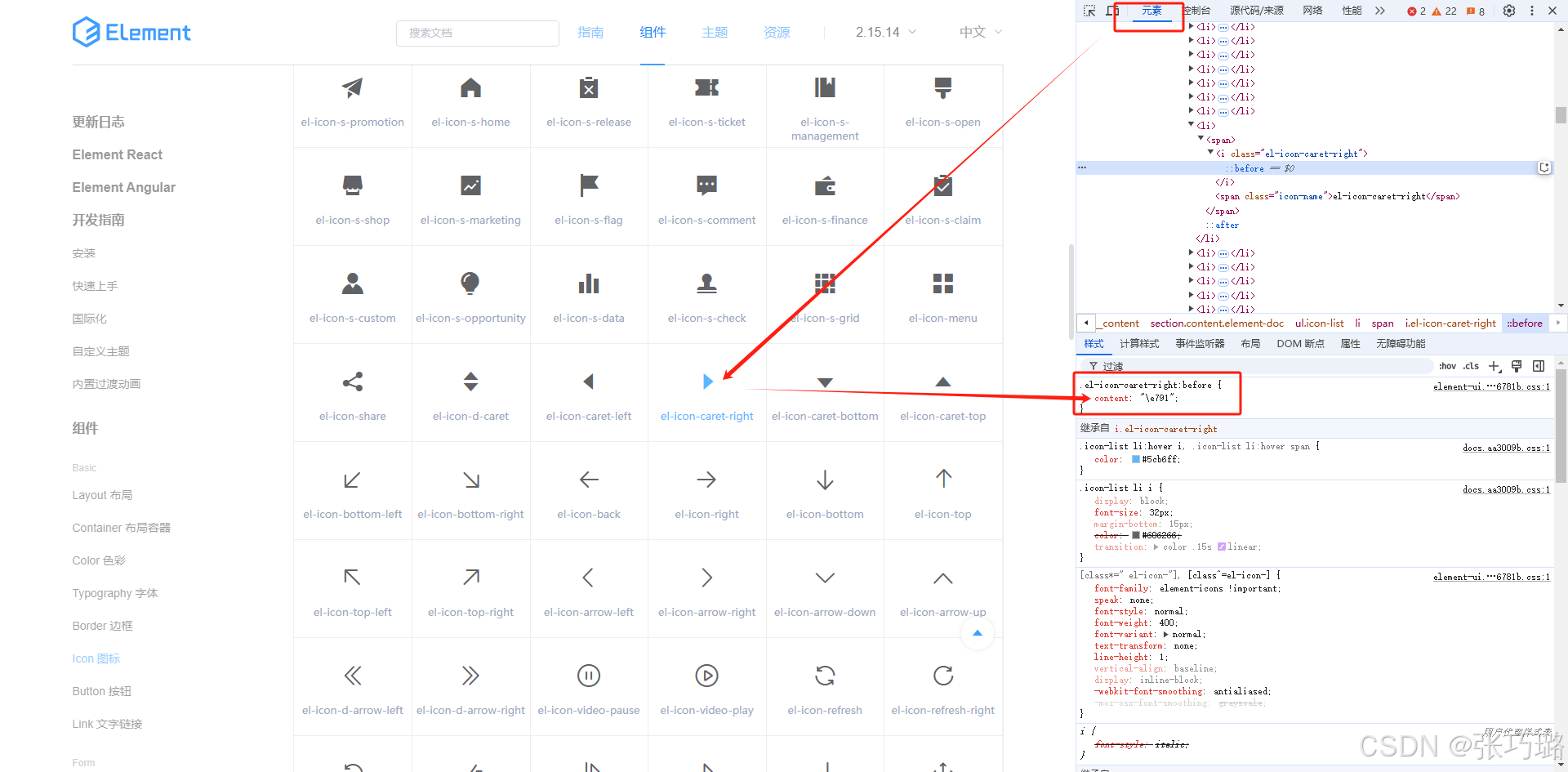The width and height of the screenshot is (1568, 772).
Task: Switch to the 控制台 console tab
Action: 1196,11
